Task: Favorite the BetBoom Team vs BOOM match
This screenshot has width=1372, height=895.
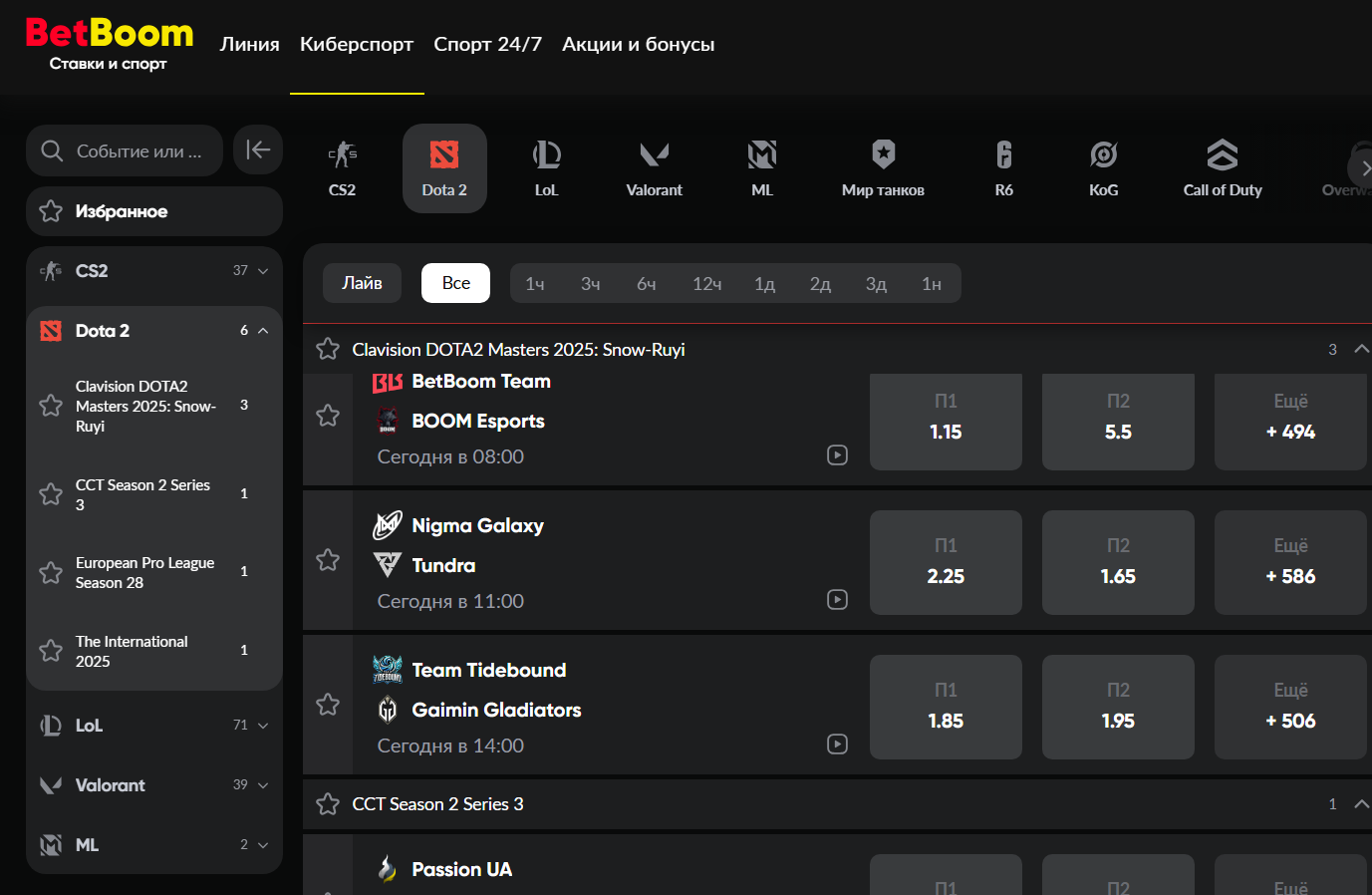Action: pos(328,415)
